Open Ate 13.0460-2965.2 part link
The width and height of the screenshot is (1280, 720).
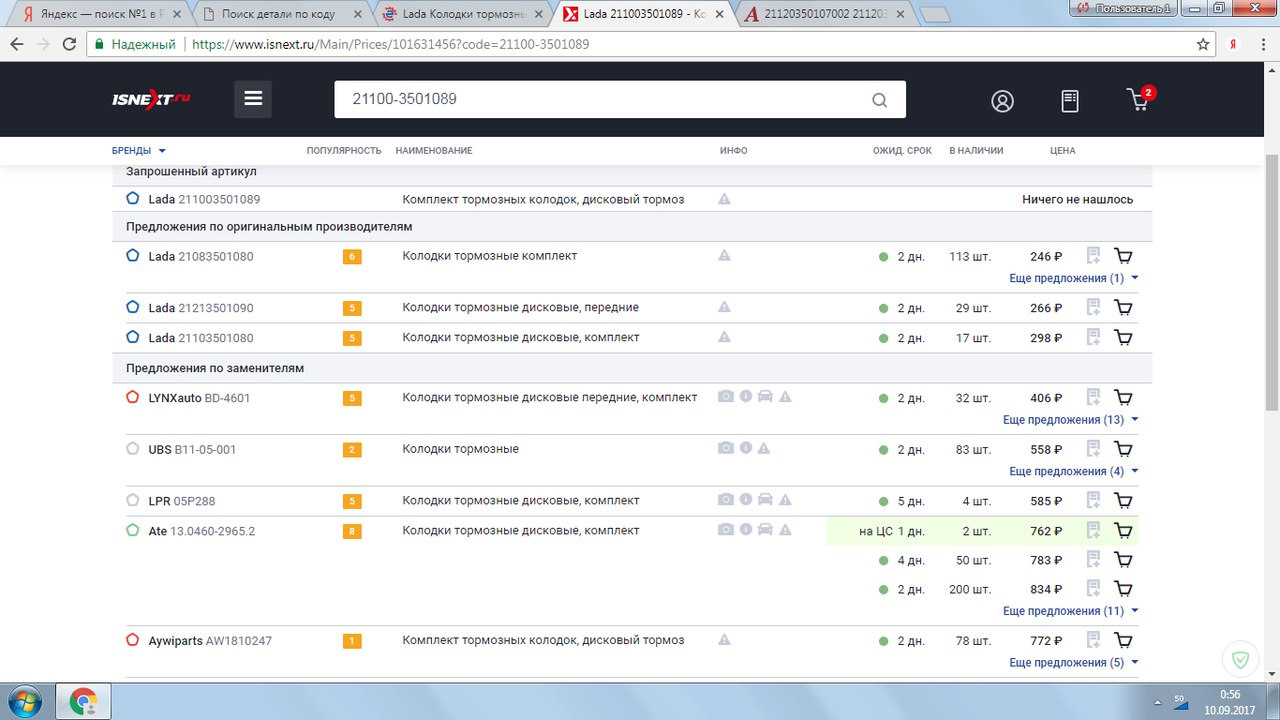pyautogui.click(x=201, y=531)
